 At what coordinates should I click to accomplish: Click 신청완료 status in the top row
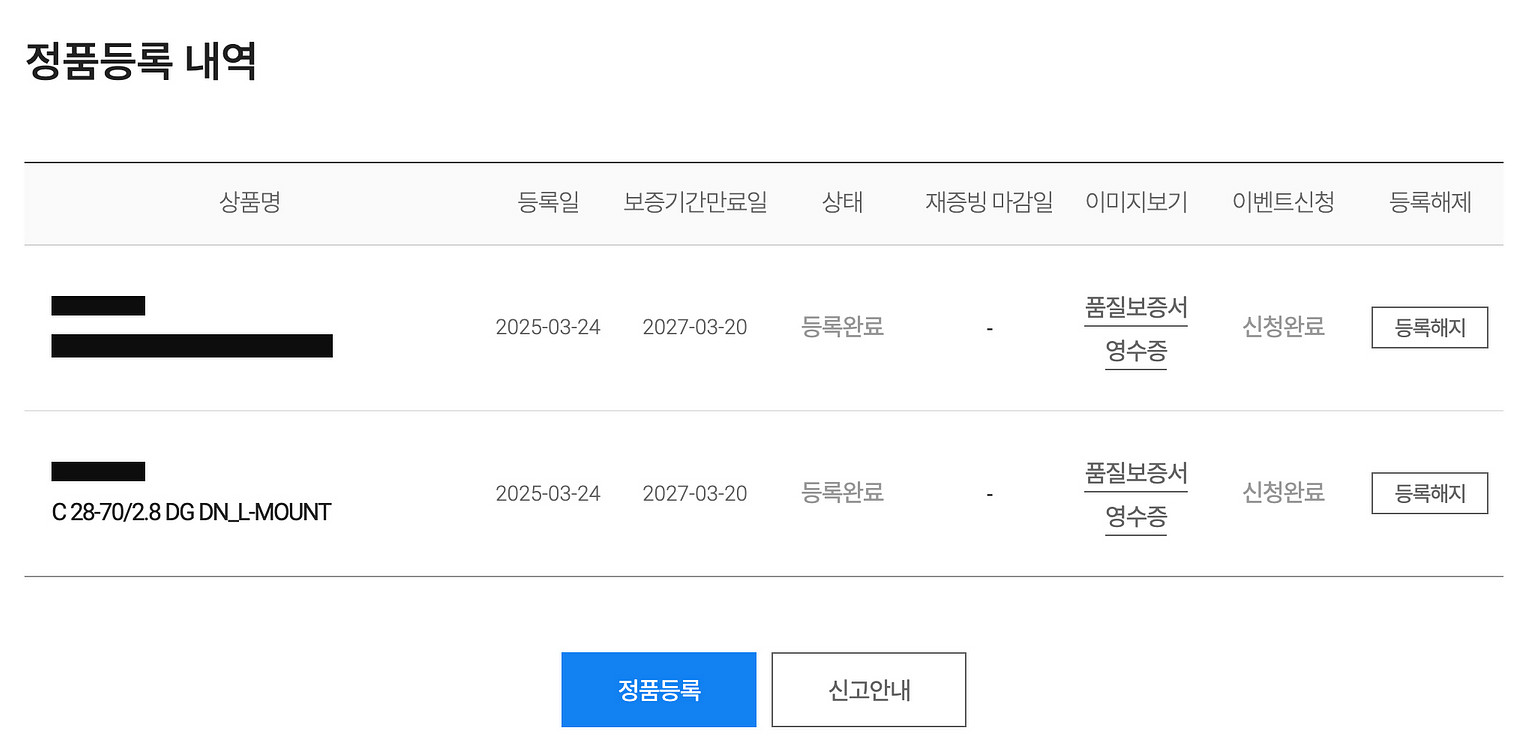pyautogui.click(x=1283, y=327)
